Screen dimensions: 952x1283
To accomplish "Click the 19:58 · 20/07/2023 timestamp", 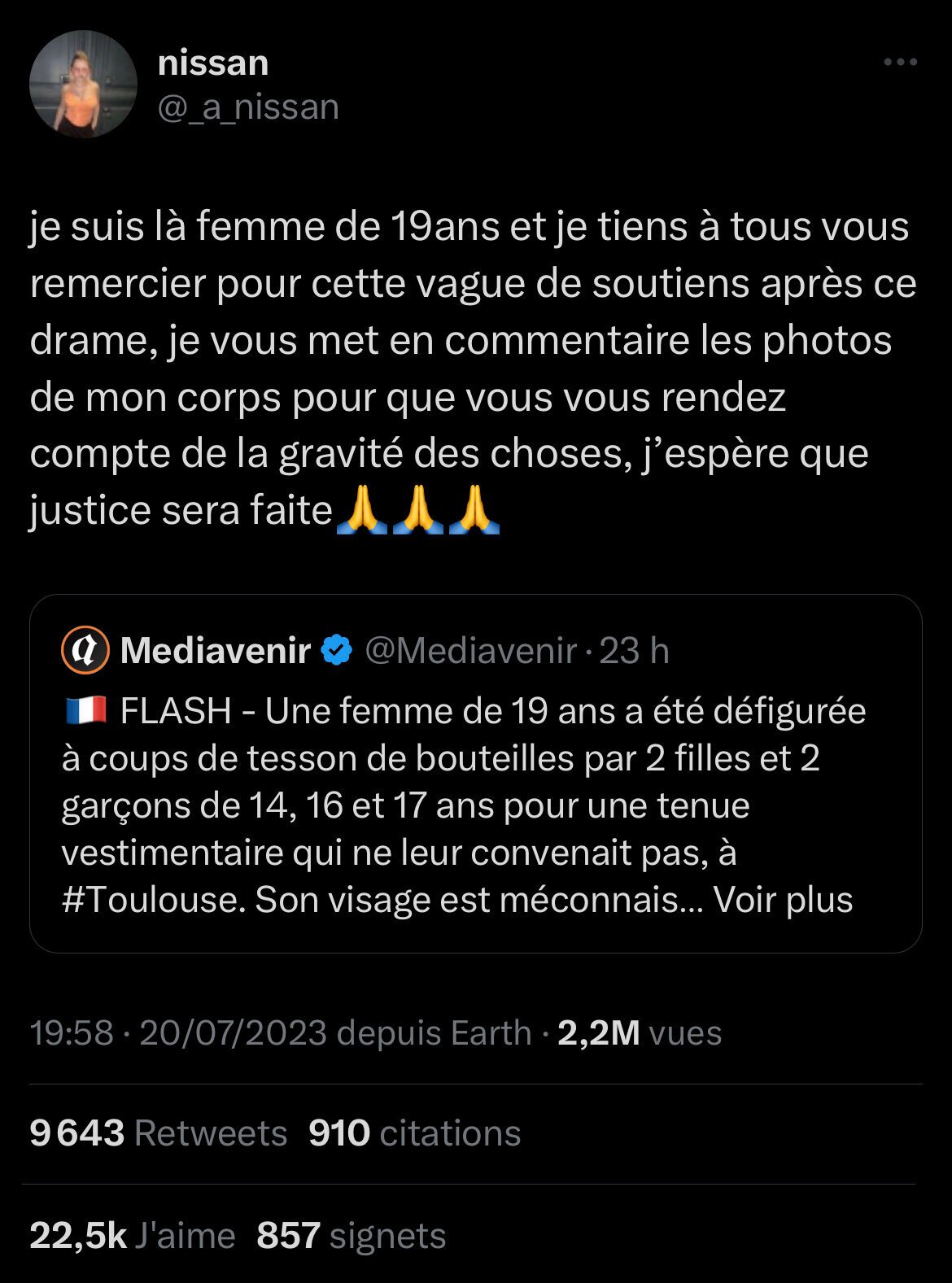I will click(x=179, y=1032).
